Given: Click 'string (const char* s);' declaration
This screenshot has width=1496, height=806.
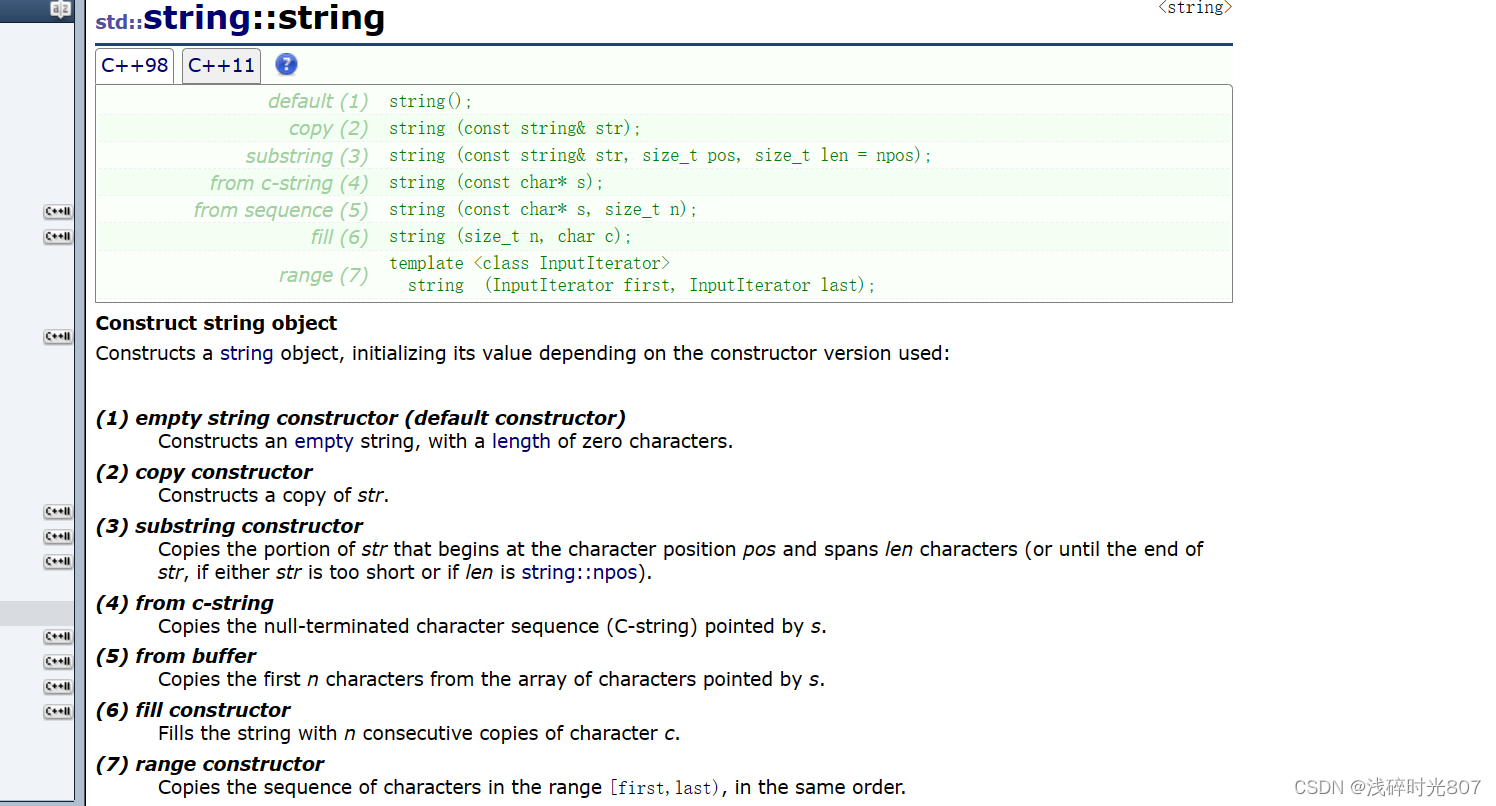Looking at the screenshot, I should (x=496, y=182).
